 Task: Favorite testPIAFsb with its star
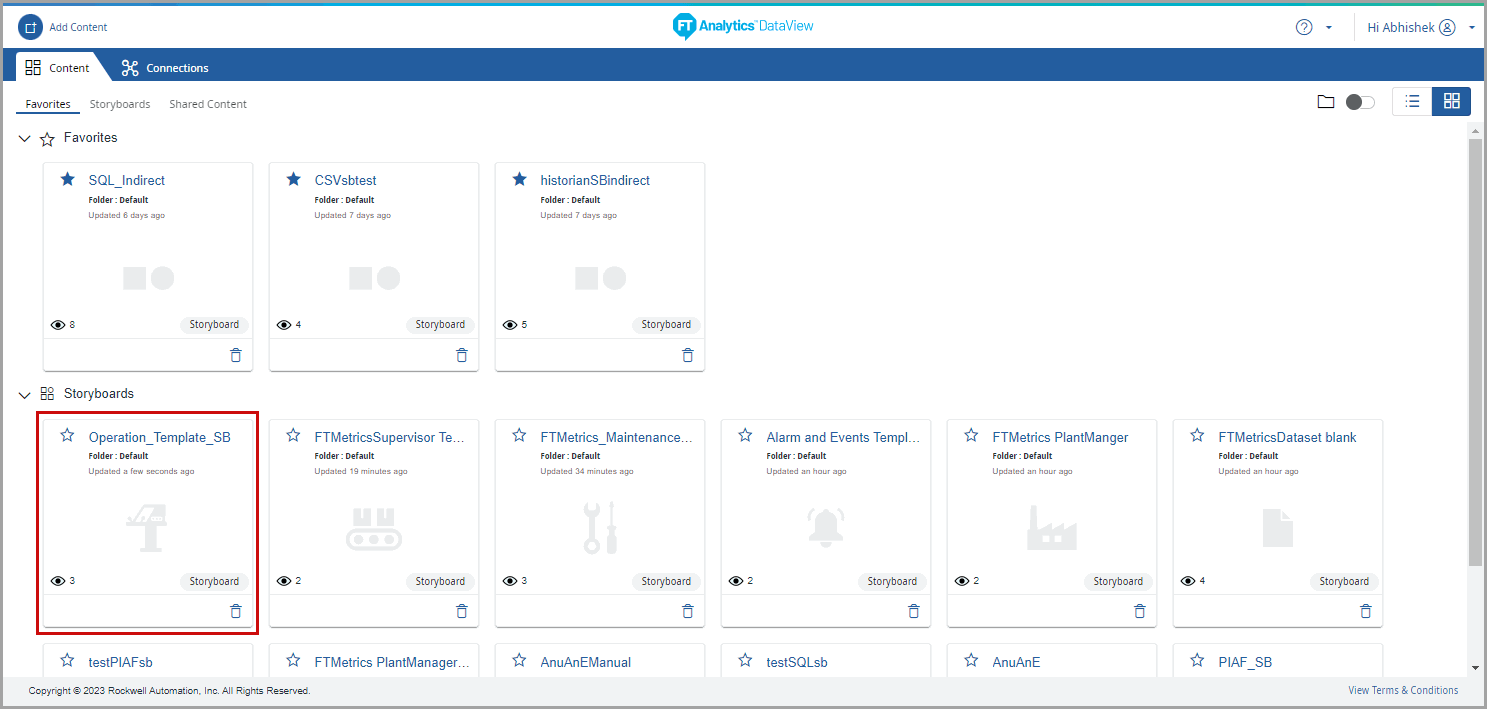tap(67, 660)
